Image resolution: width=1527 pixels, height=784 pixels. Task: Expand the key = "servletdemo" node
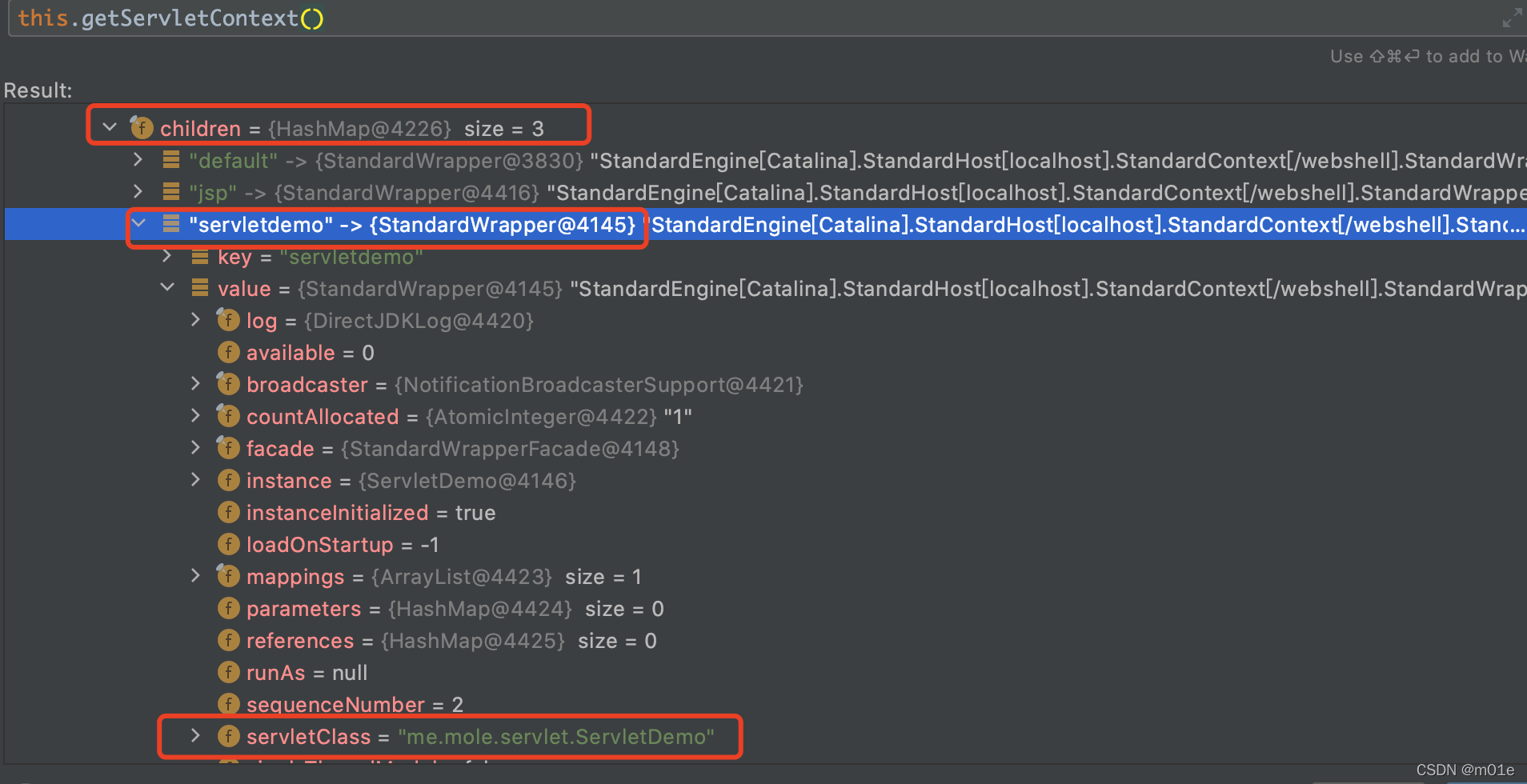pyautogui.click(x=167, y=256)
